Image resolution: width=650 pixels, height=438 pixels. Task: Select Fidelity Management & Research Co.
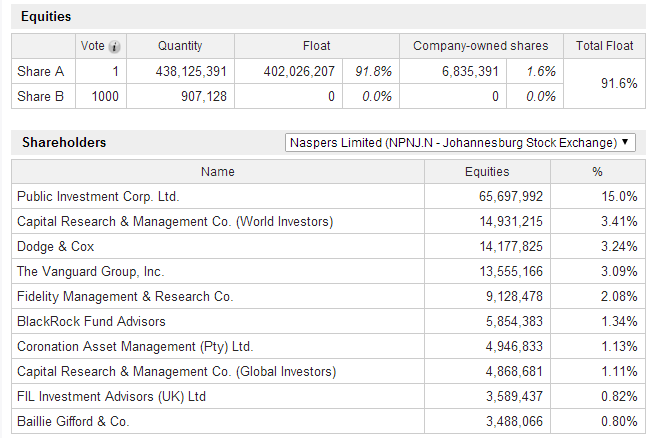(x=125, y=297)
